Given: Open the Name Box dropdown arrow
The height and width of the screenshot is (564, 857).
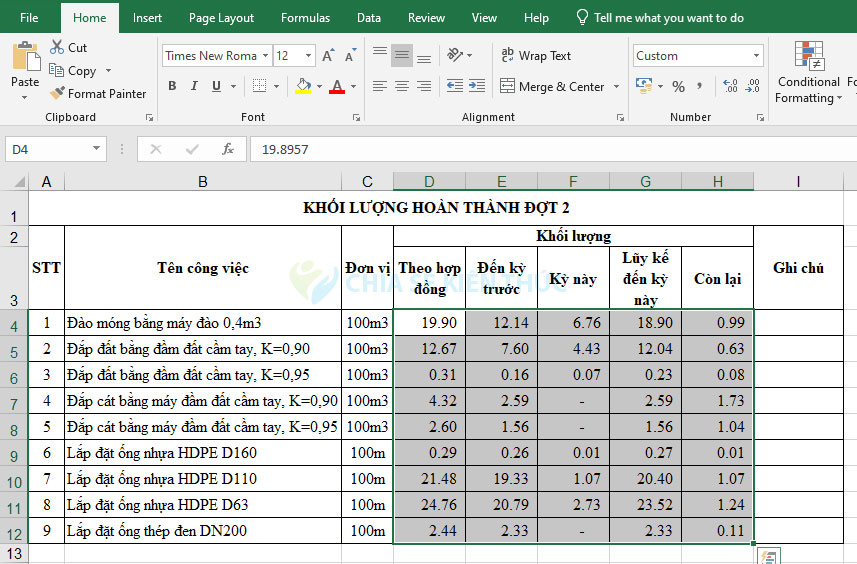Looking at the screenshot, I should pos(96,148).
